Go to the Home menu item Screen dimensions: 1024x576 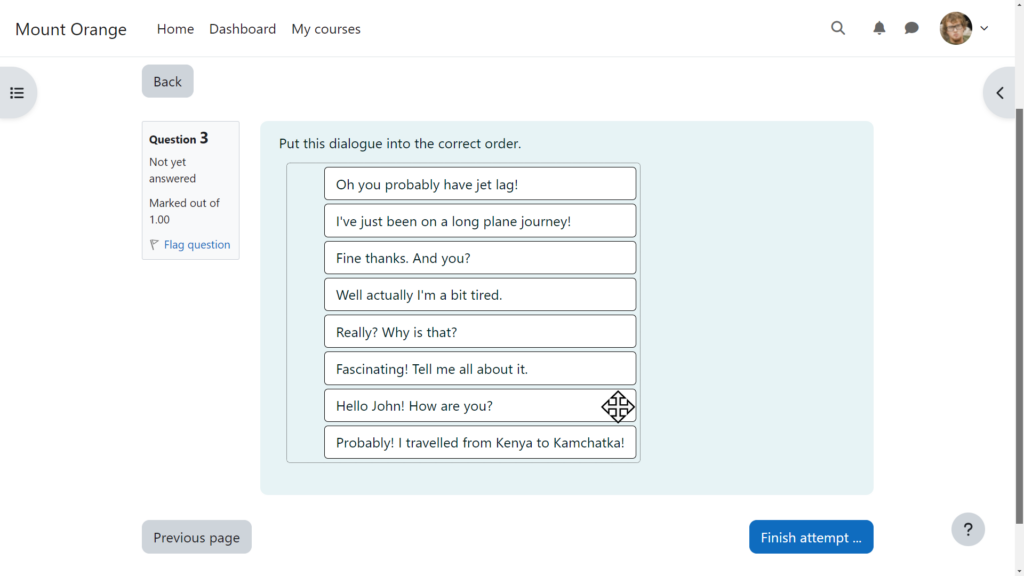click(x=175, y=29)
